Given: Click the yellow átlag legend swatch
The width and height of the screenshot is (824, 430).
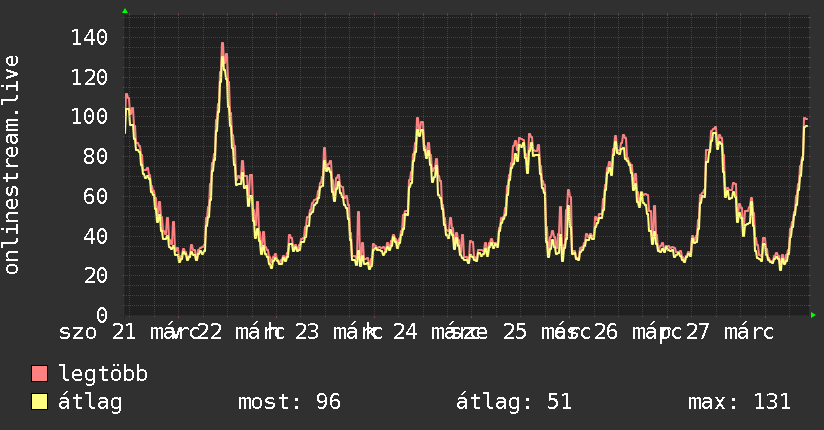Looking at the screenshot, I should [x=39, y=402].
